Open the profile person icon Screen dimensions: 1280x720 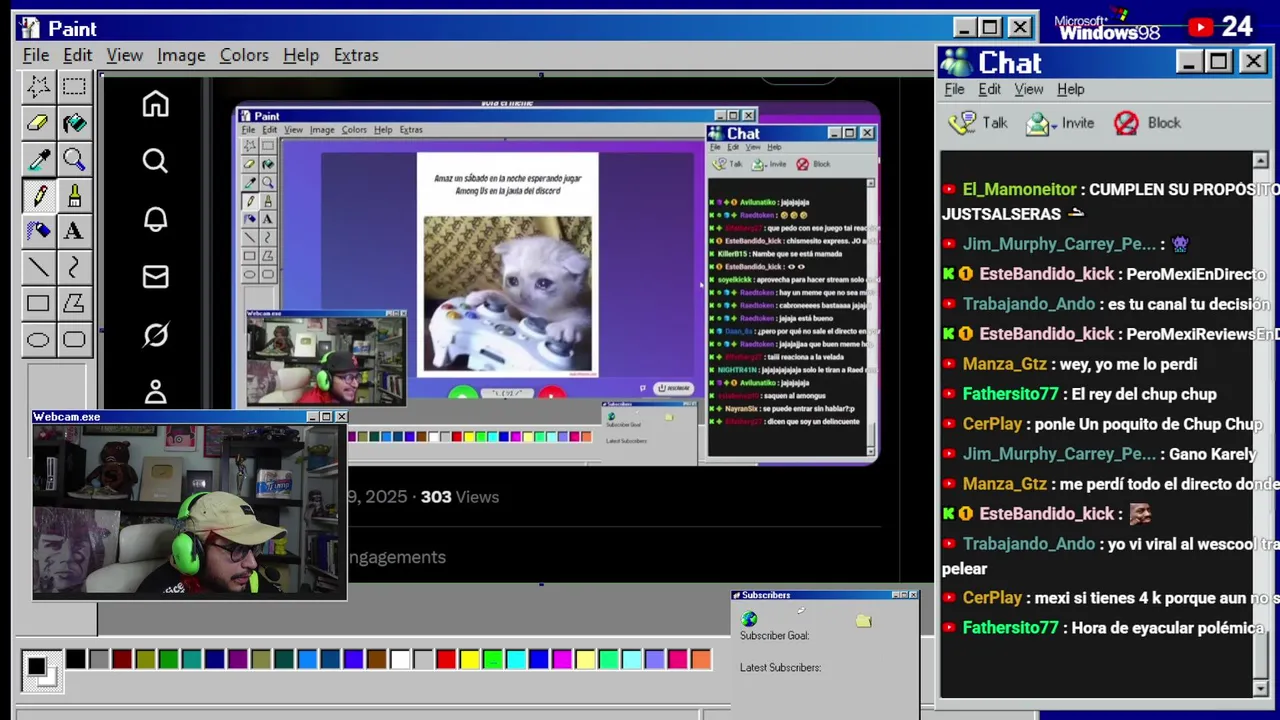point(155,391)
